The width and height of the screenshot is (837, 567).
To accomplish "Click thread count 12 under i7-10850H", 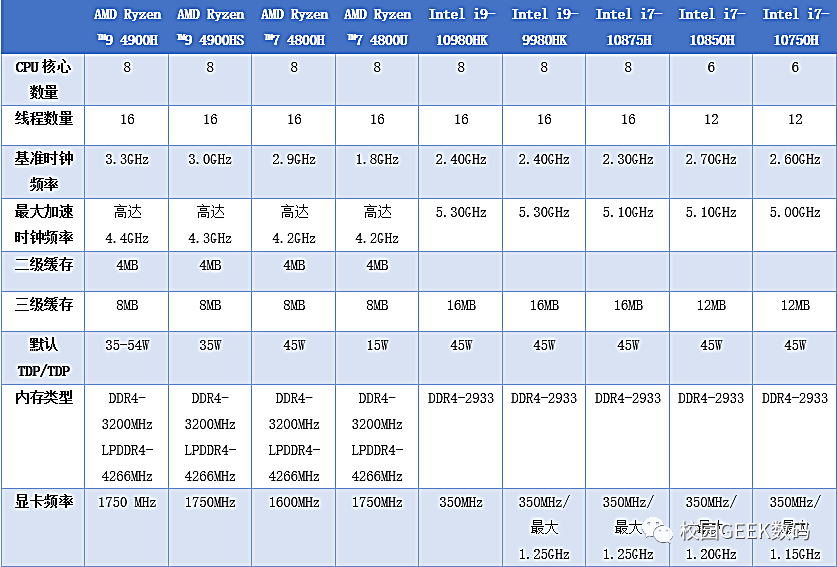I will coord(712,119).
